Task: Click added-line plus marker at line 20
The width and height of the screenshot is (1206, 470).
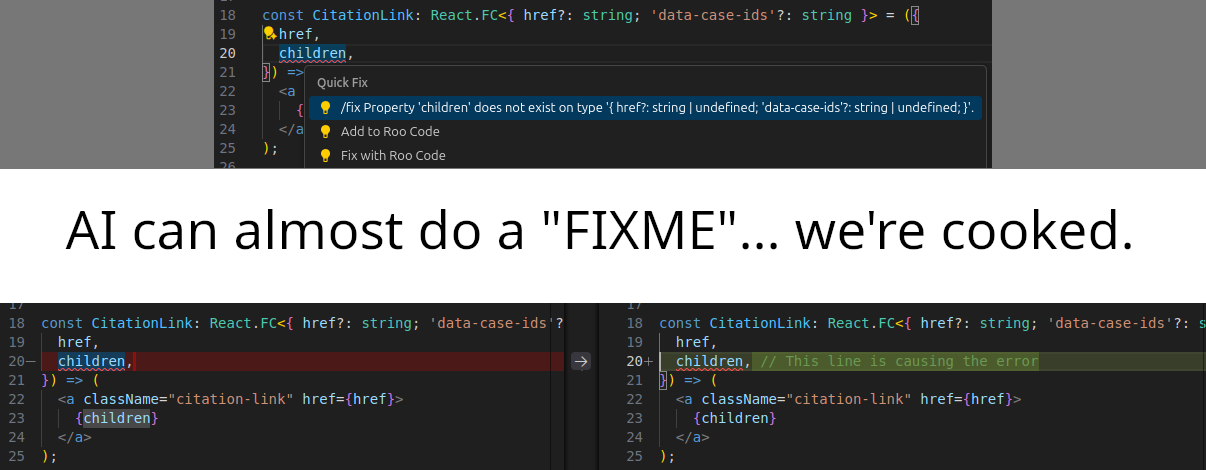Action: coord(649,361)
